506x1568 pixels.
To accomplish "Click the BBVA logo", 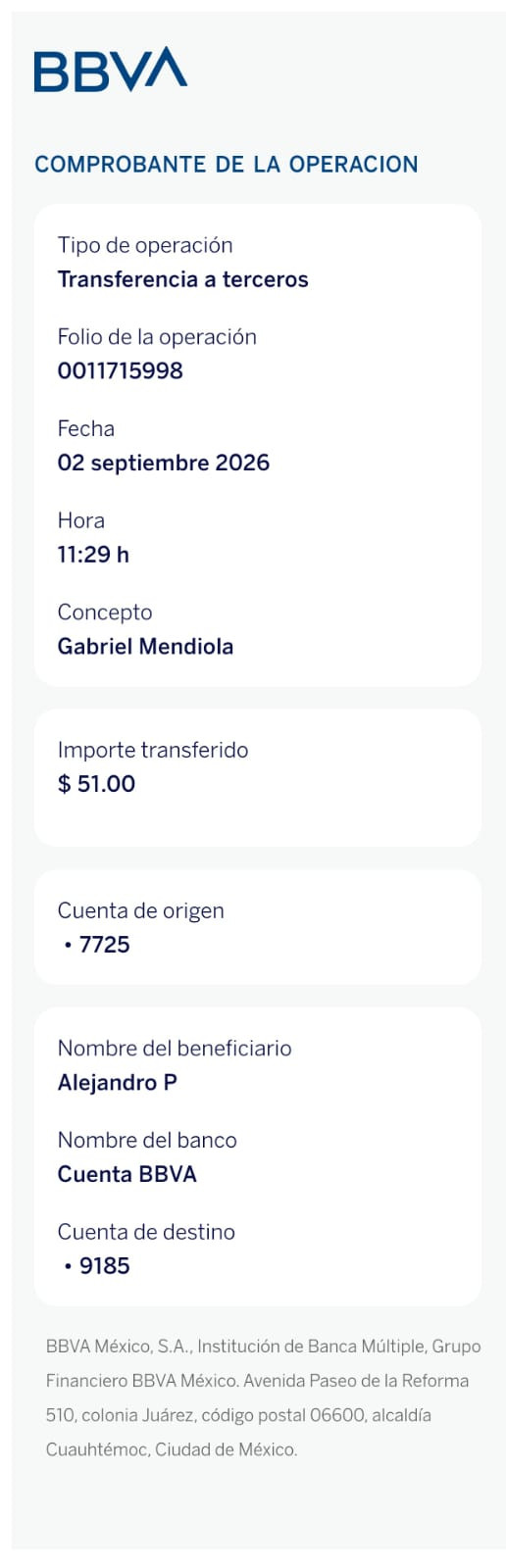I will (x=110, y=70).
